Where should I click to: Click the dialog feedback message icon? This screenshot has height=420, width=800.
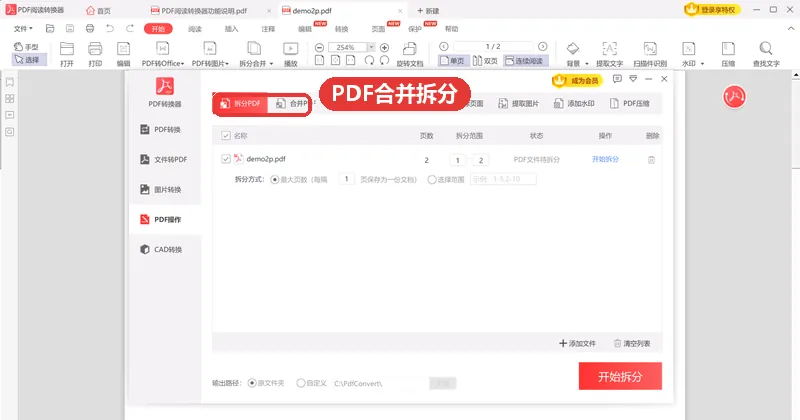click(x=617, y=79)
